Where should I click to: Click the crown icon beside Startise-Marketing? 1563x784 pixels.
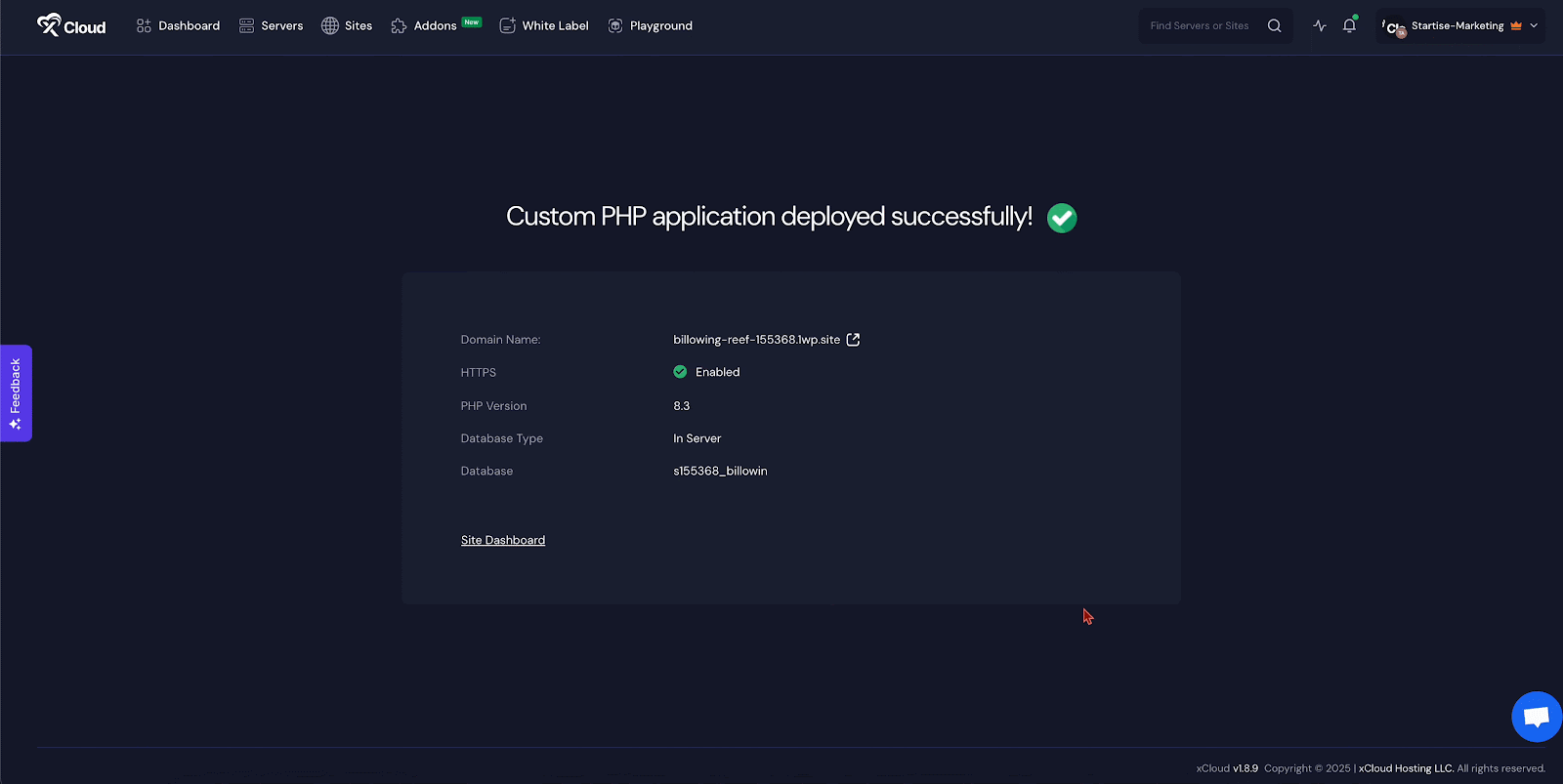click(1516, 25)
